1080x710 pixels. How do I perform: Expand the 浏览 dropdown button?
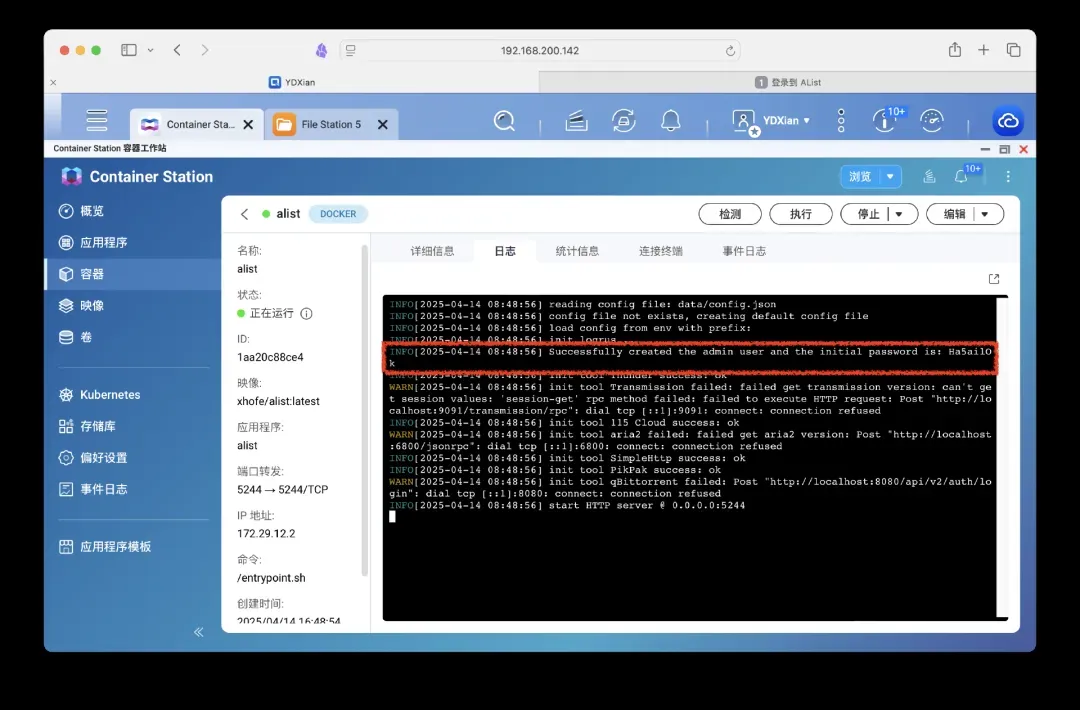coord(890,177)
